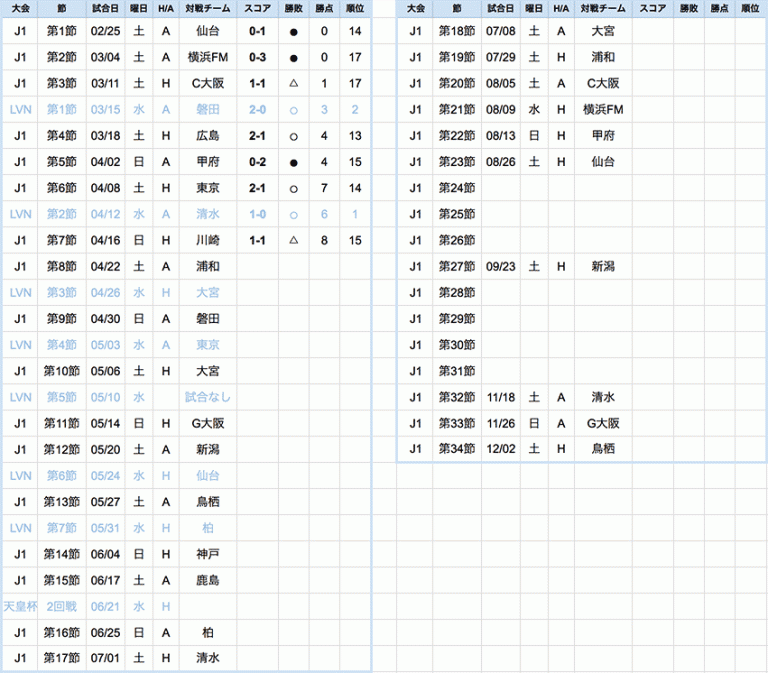Select the 天皇杯 competition cell
768x673 pixels.
[20, 606]
